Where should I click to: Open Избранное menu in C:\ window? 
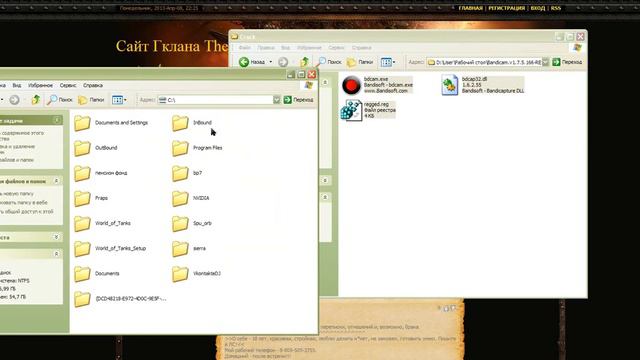[40, 85]
